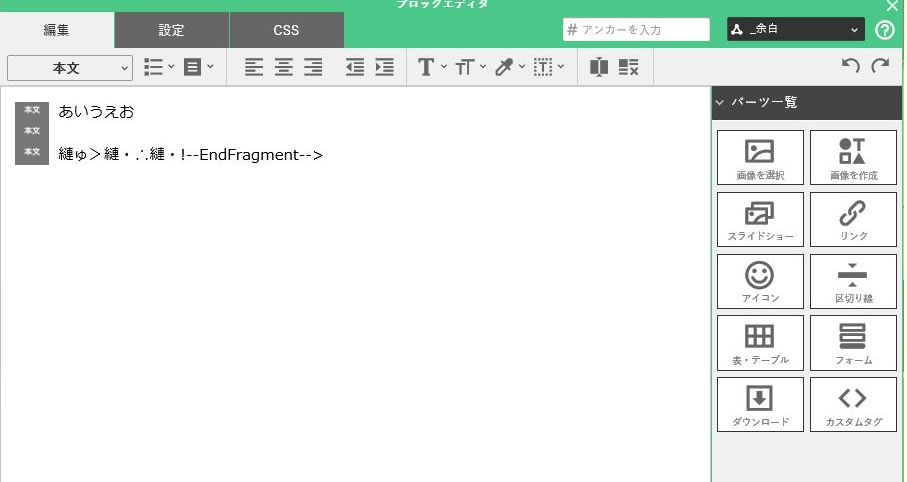The image size is (907, 482).
Task: Click the split block icon
Action: (x=599, y=67)
